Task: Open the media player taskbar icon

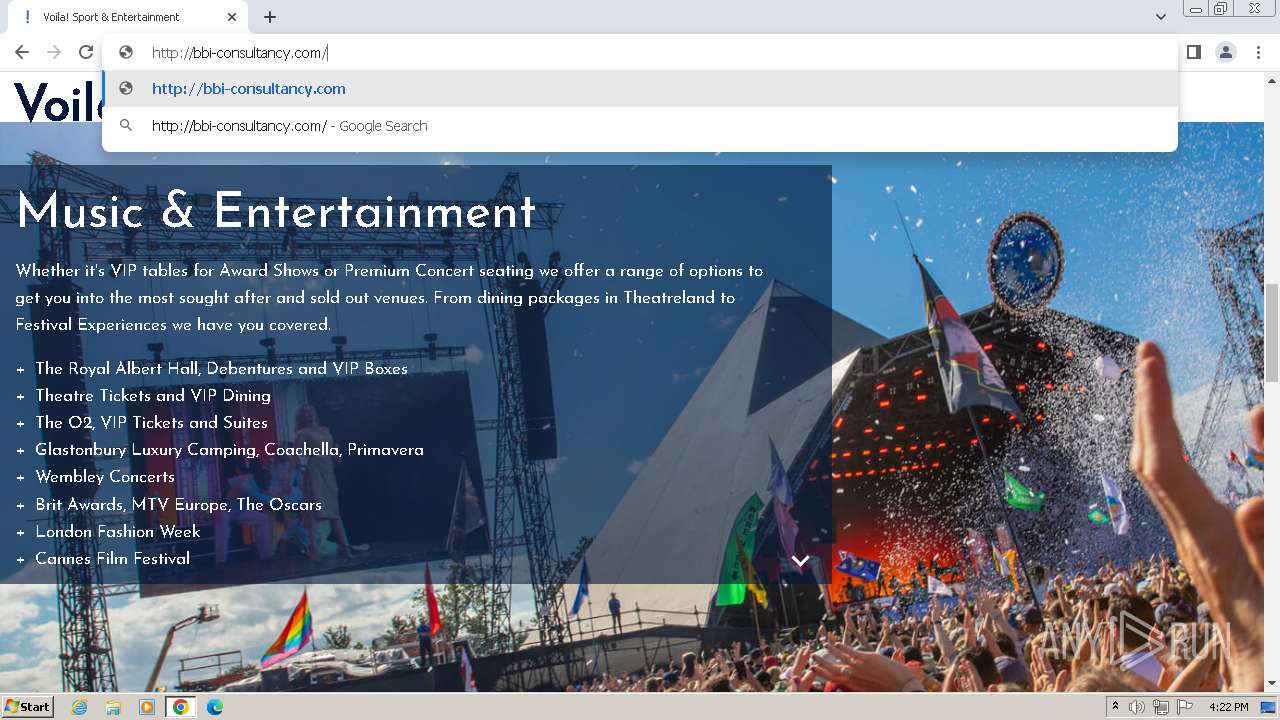Action: point(147,707)
